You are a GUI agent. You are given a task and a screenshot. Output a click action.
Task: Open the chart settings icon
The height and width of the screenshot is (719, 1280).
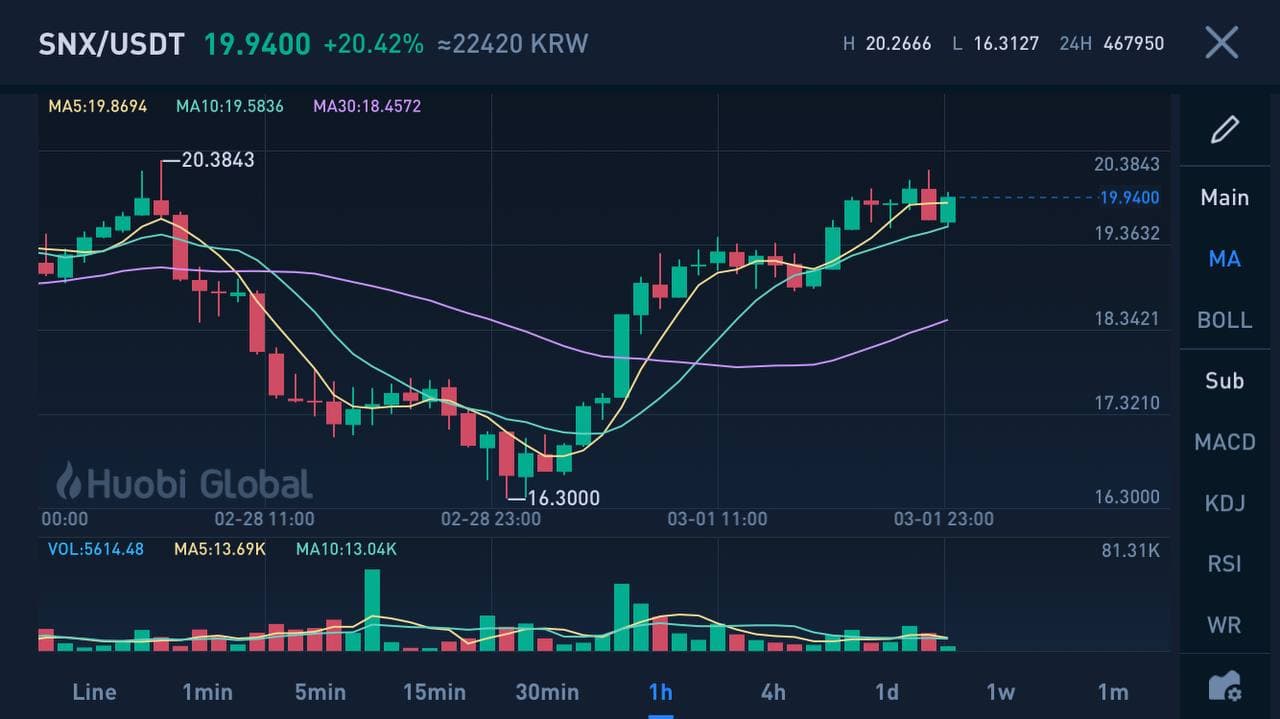[x=1224, y=687]
